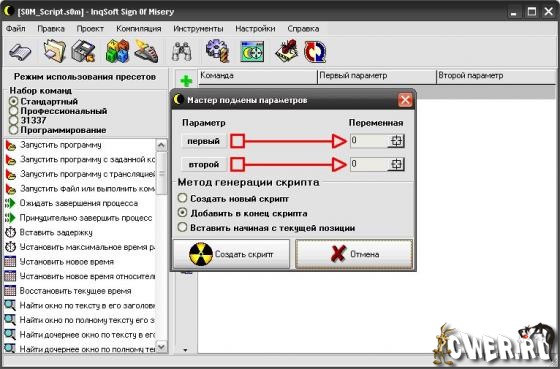Screen dimensions: 560x369
Task: Open the Справка menu
Action: [x=303, y=29]
